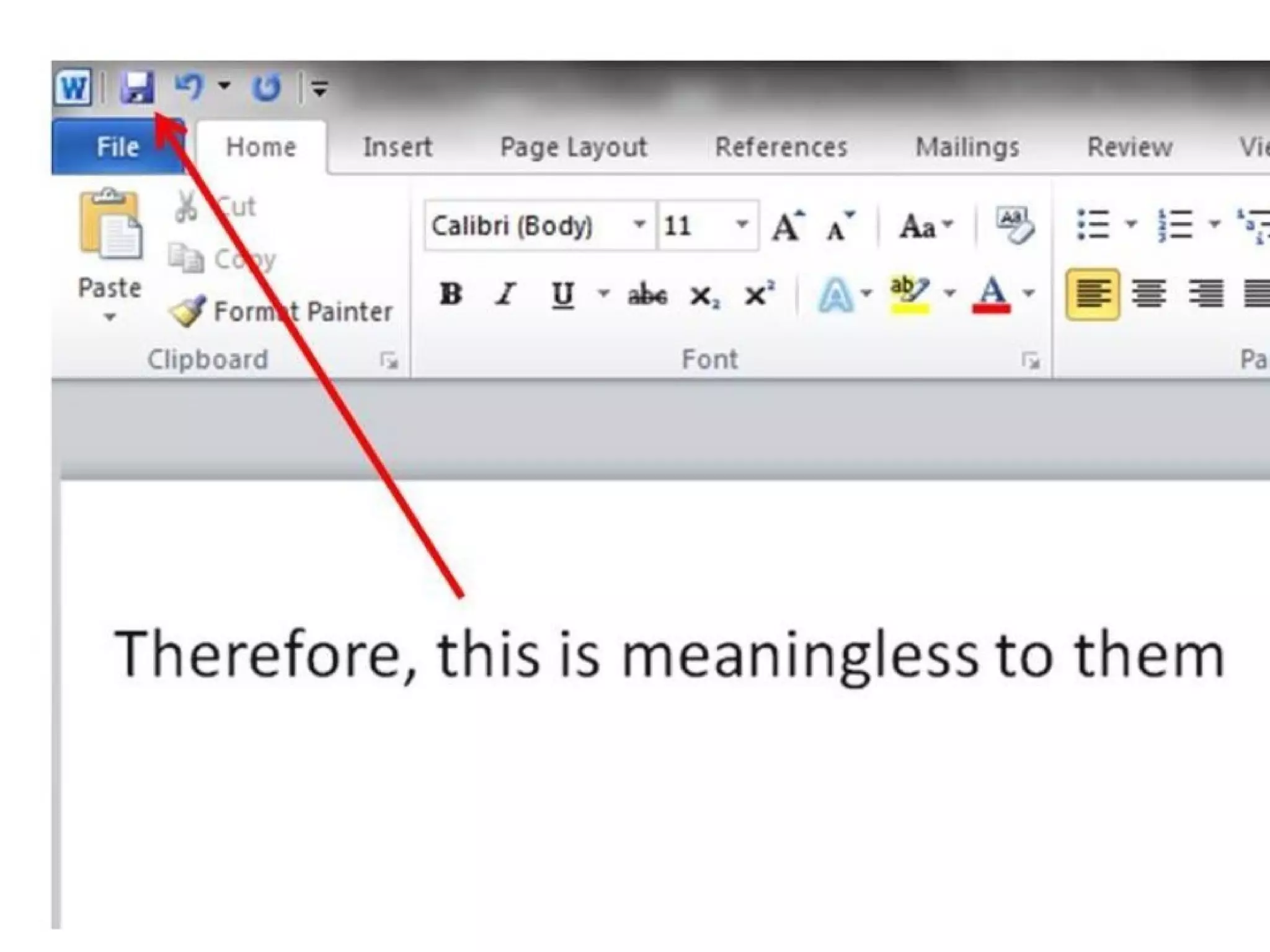This screenshot has height=952, width=1270.
Task: Click the Redo icon in Quick Access
Action: (x=267, y=87)
